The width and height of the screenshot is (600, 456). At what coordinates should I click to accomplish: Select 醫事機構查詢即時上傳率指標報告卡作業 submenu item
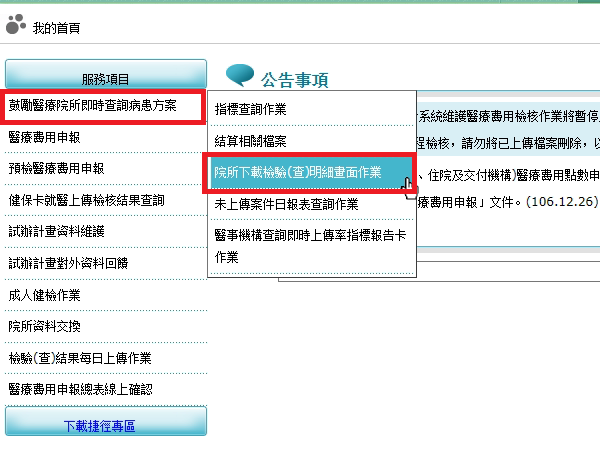point(310,246)
